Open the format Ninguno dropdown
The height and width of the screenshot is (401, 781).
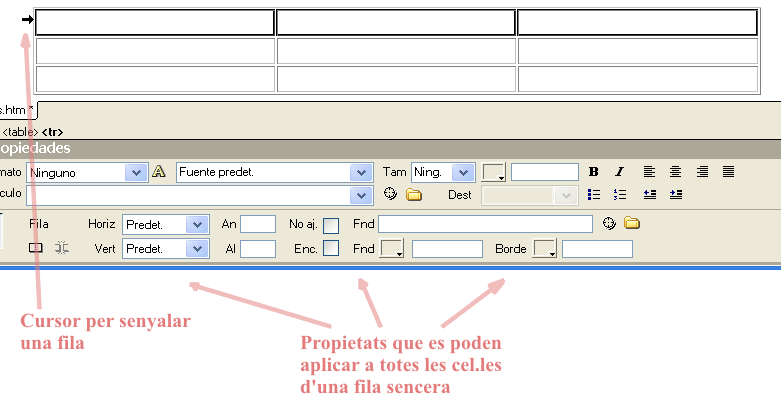point(136,173)
